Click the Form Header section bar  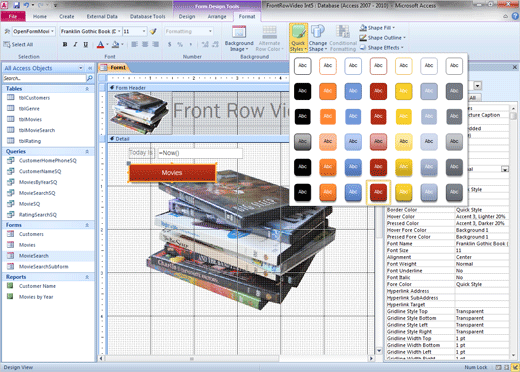click(199, 88)
